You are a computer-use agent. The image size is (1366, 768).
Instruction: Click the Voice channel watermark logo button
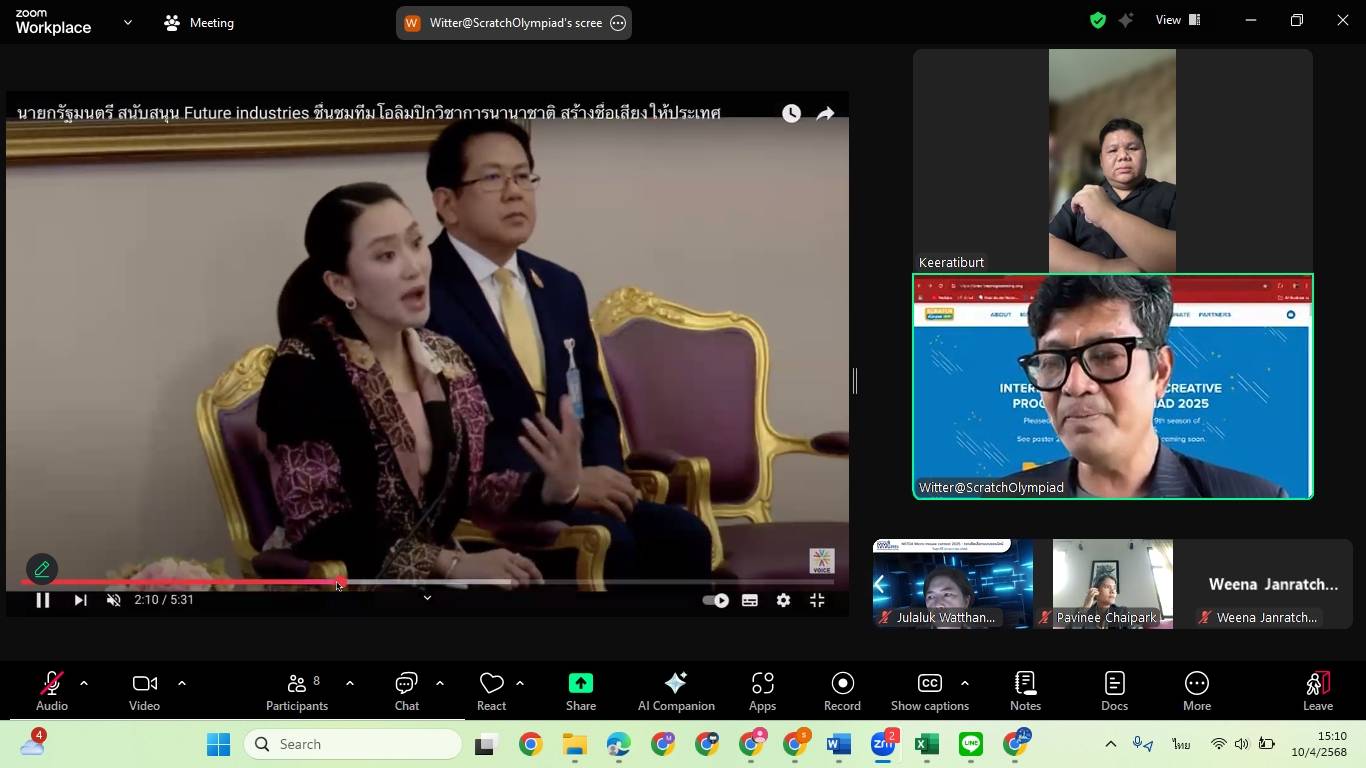click(x=822, y=561)
